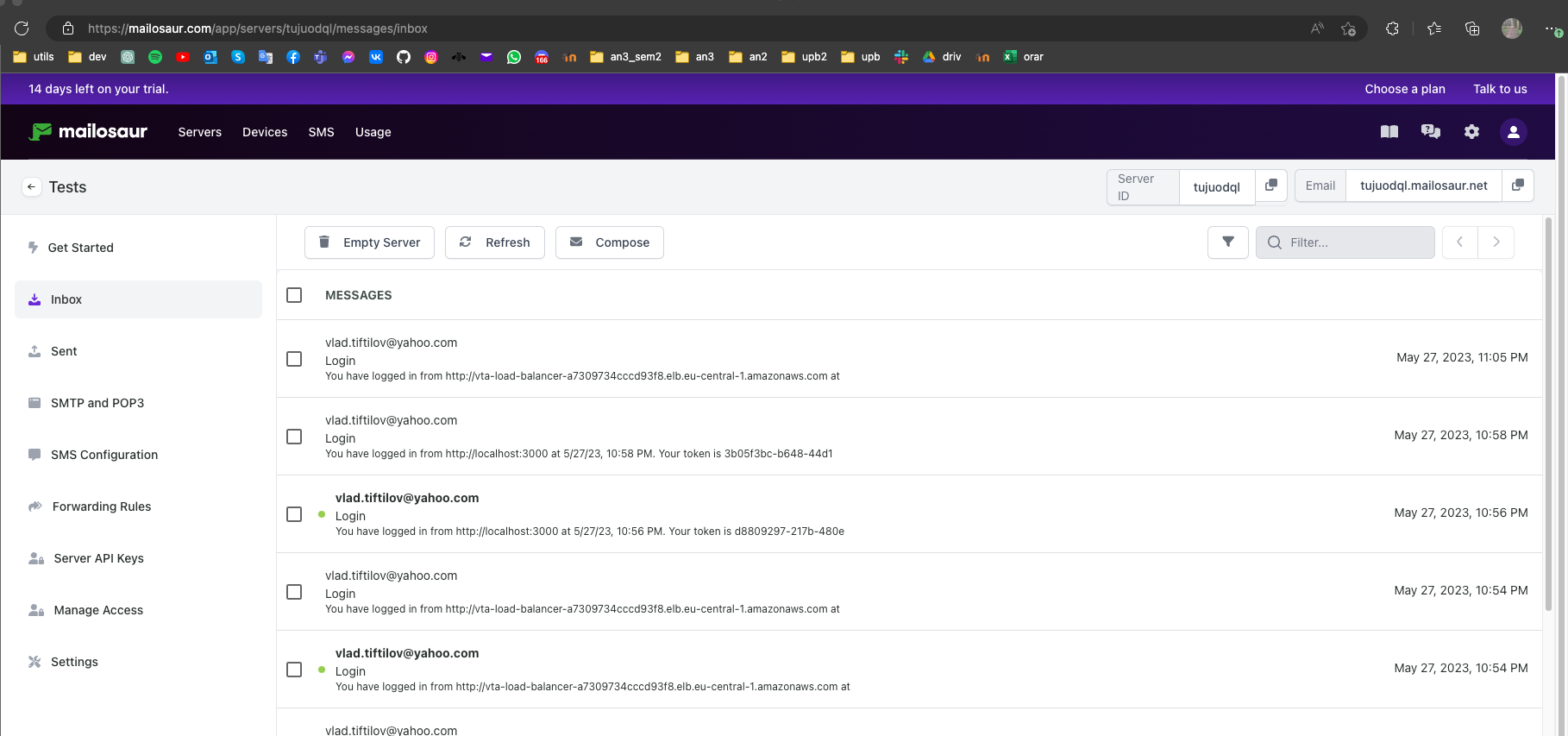Check the second message received at 10:54 PM

tap(294, 670)
